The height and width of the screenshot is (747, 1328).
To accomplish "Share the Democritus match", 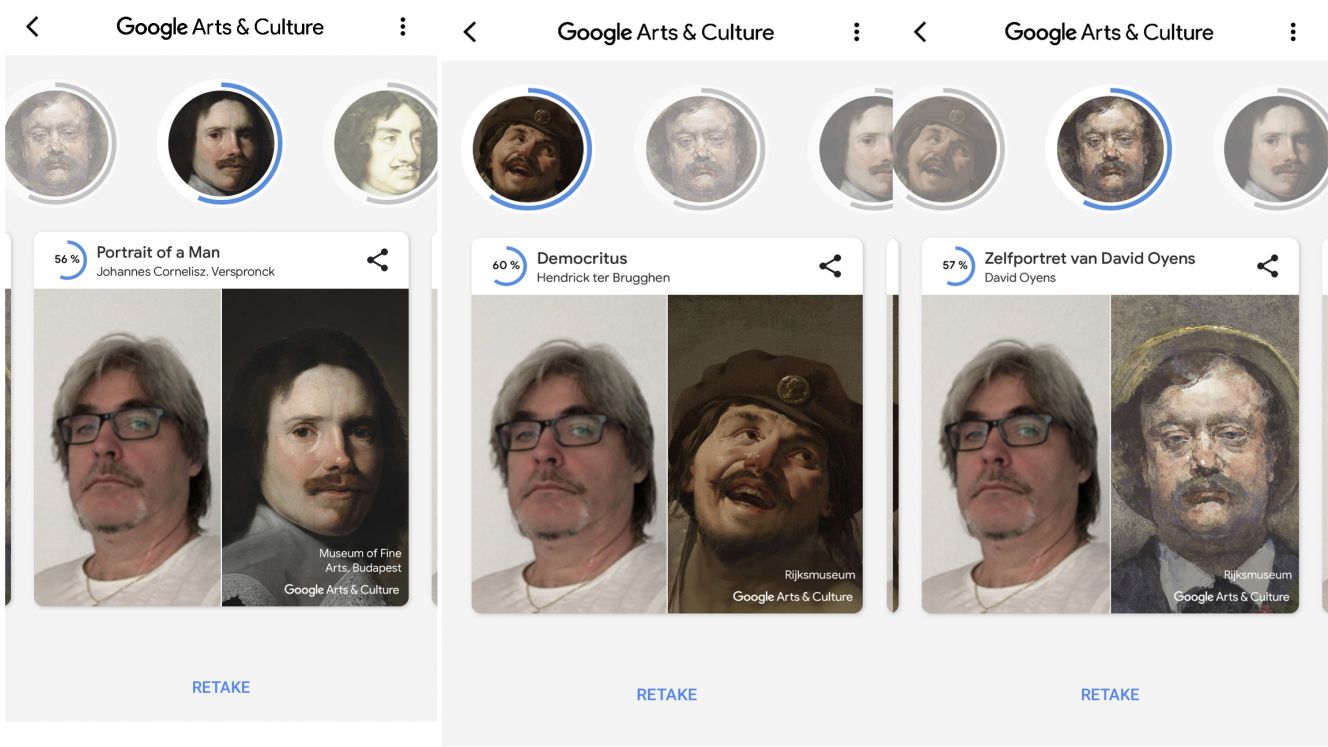I will click(830, 266).
